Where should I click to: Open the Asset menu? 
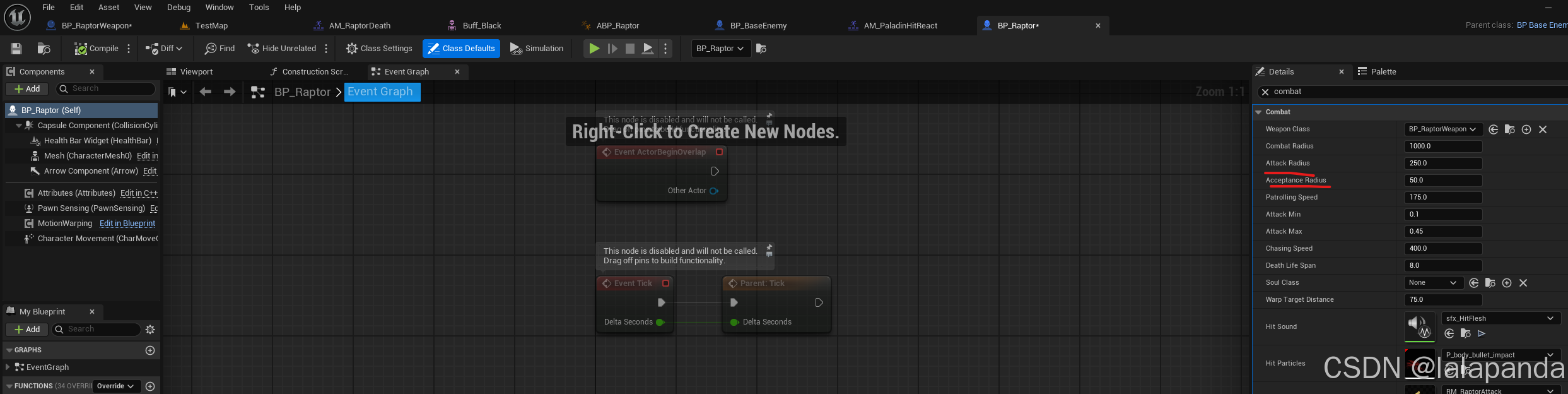pyautogui.click(x=108, y=8)
